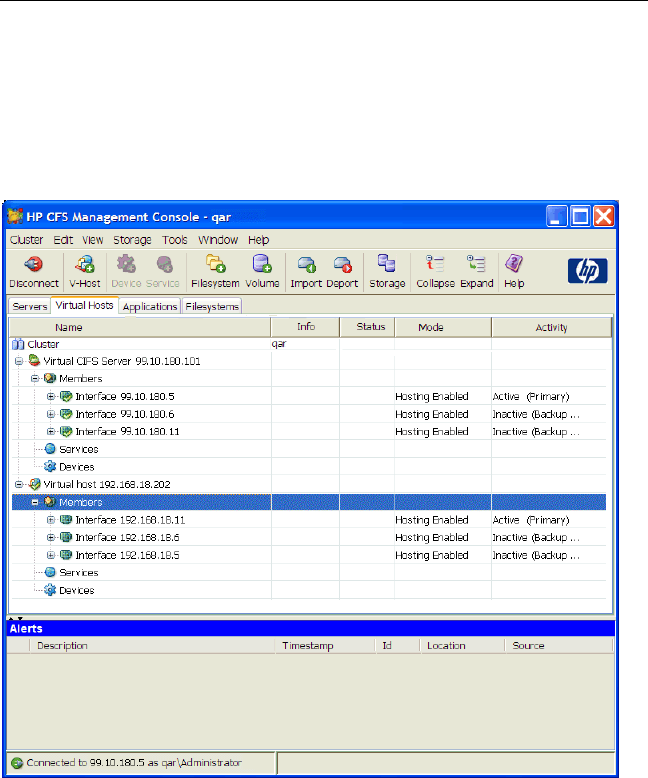The image size is (648, 778).
Task: Expand Interface 192.168.18.11 node
Action: pyautogui.click(x=51, y=520)
